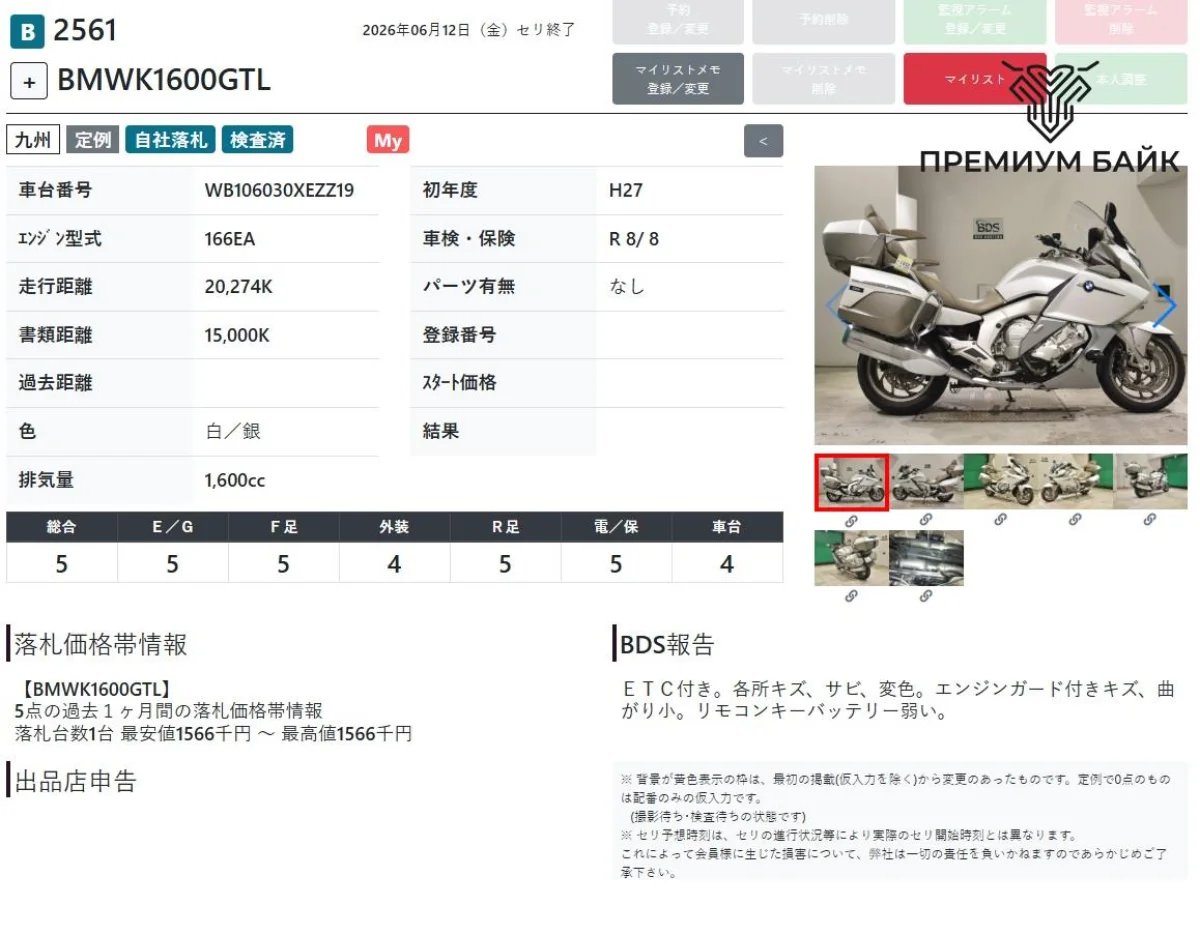The image size is (1200, 934).
Task: Click the 登録番号 label
Action: point(459,335)
